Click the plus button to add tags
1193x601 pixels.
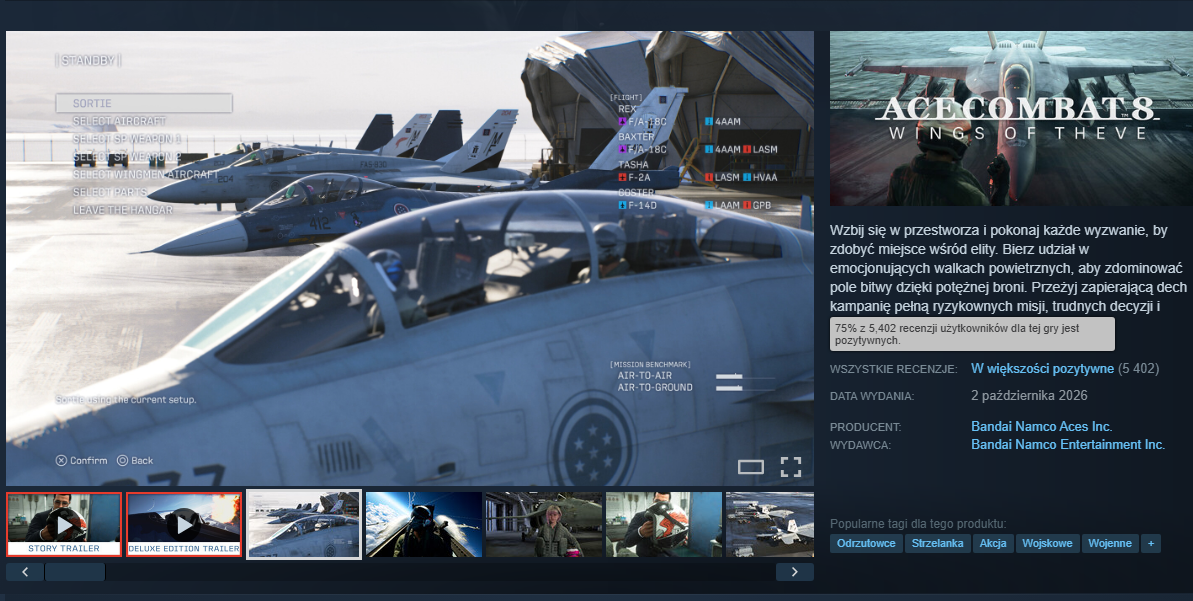tap(1150, 543)
